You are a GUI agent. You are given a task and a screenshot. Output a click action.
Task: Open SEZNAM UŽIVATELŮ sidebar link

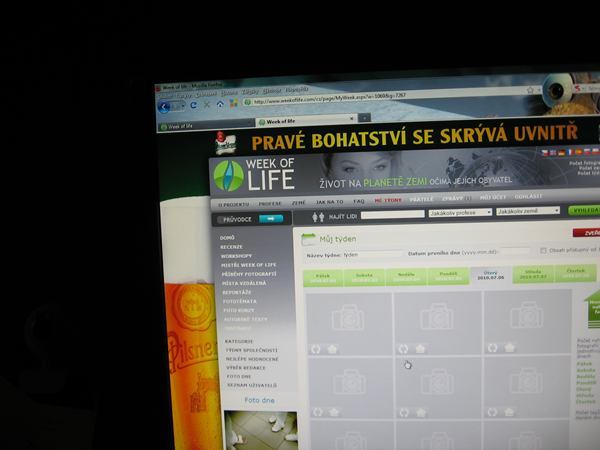click(251, 385)
